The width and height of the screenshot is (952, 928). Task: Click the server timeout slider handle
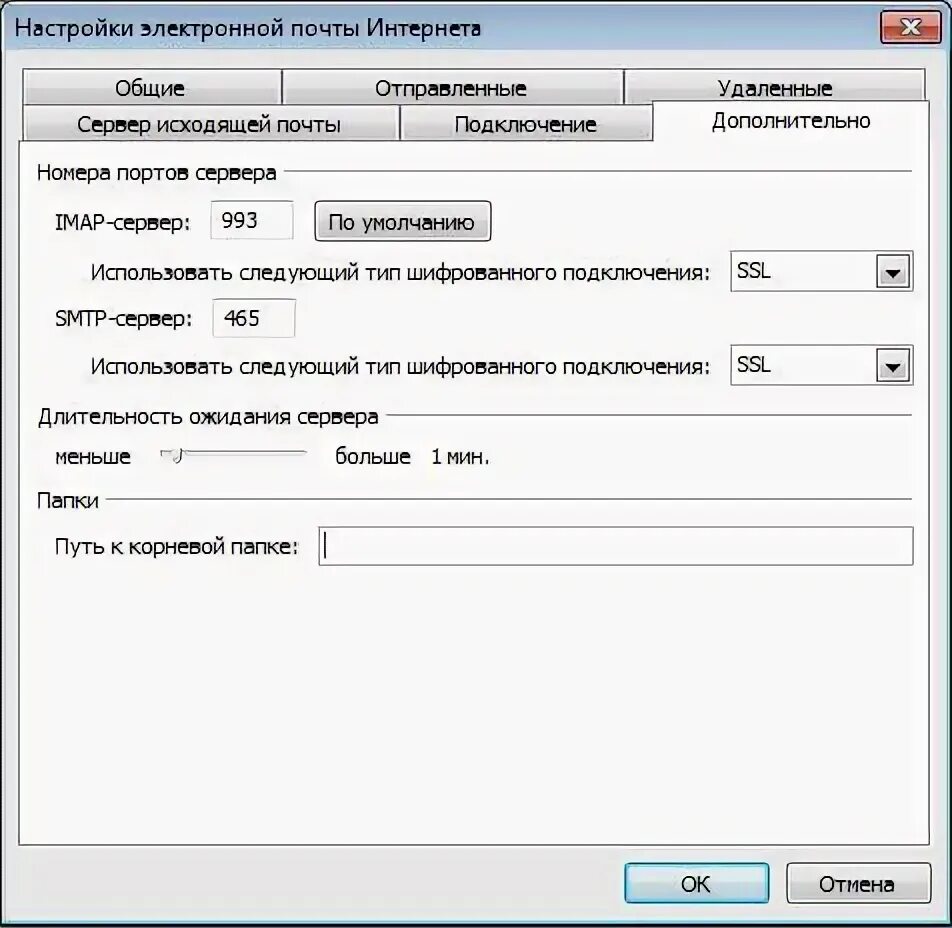pos(175,455)
